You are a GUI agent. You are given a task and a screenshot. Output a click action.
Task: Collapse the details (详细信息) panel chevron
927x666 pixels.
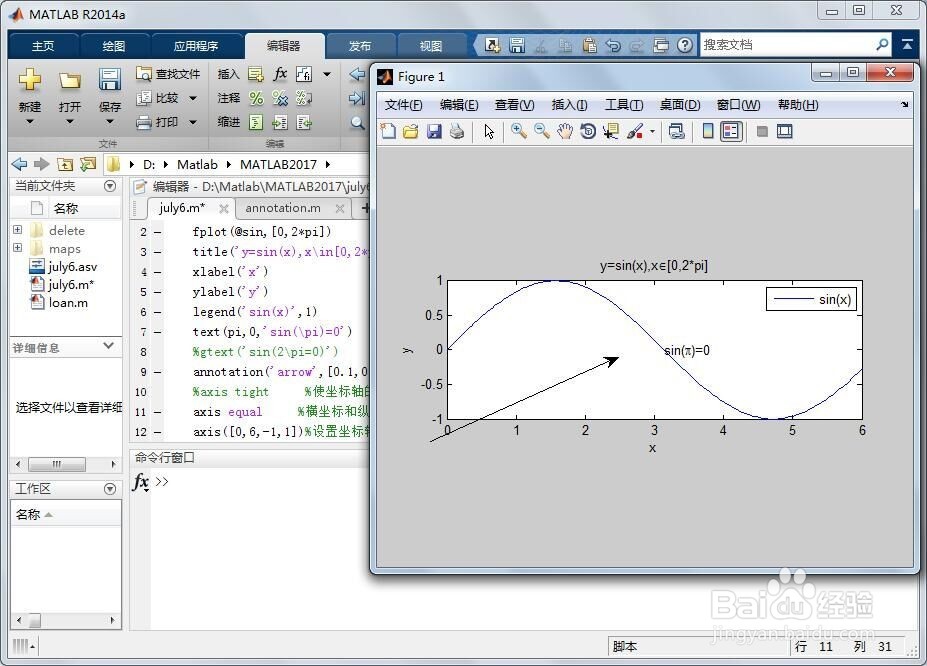108,346
